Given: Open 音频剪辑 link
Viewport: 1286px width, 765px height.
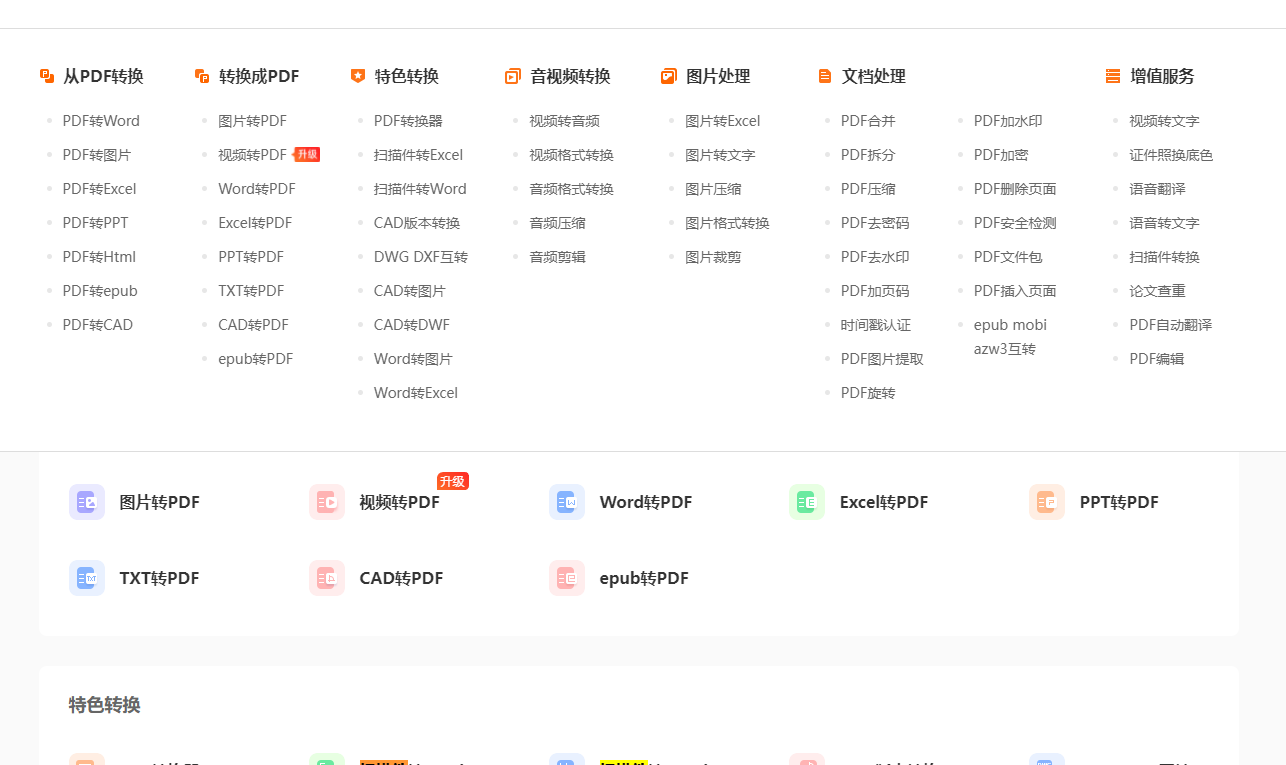Looking at the screenshot, I should [x=558, y=257].
